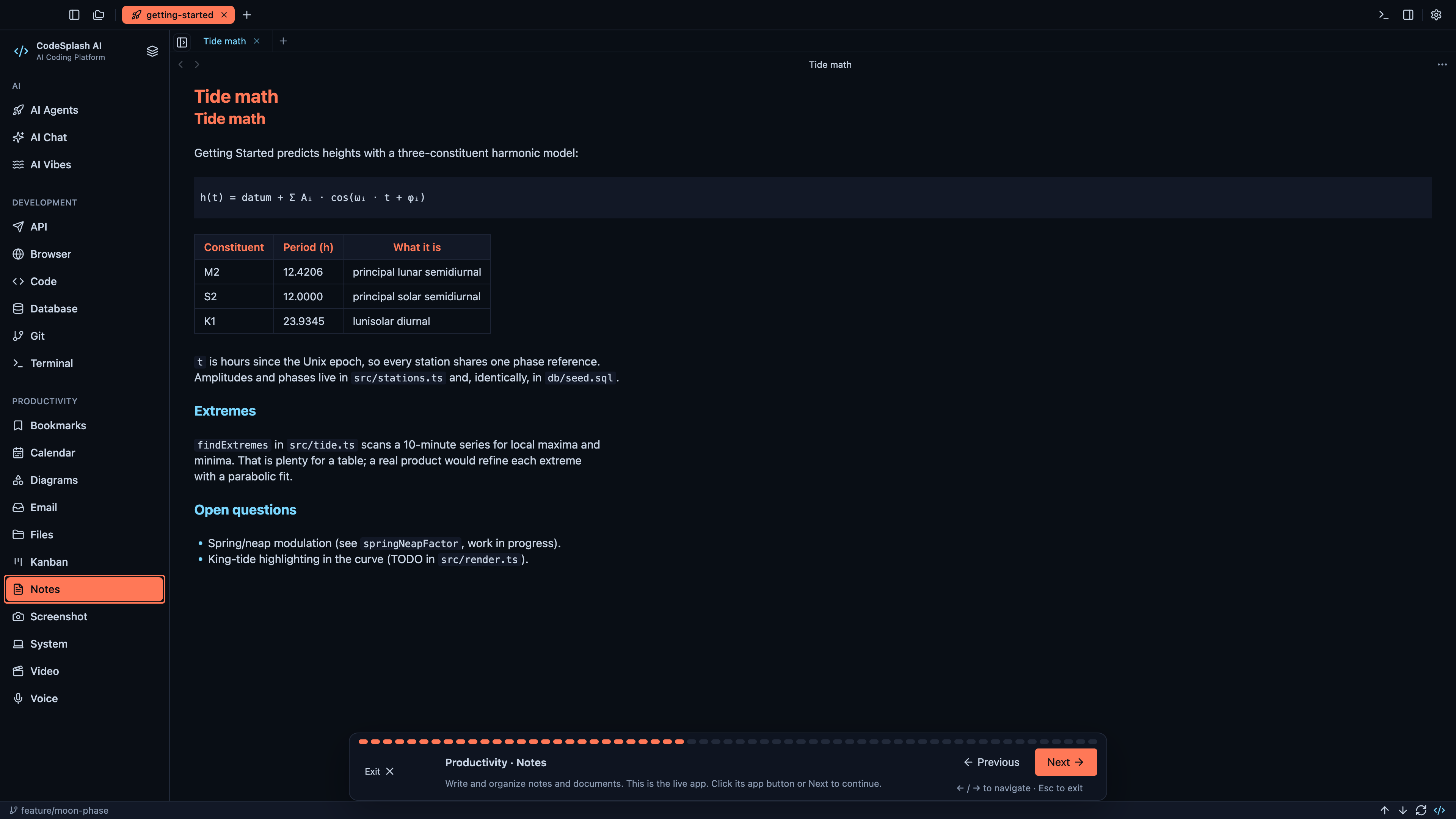Open AI Vibes in sidebar
Image resolution: width=1456 pixels, height=819 pixels.
click(85, 165)
